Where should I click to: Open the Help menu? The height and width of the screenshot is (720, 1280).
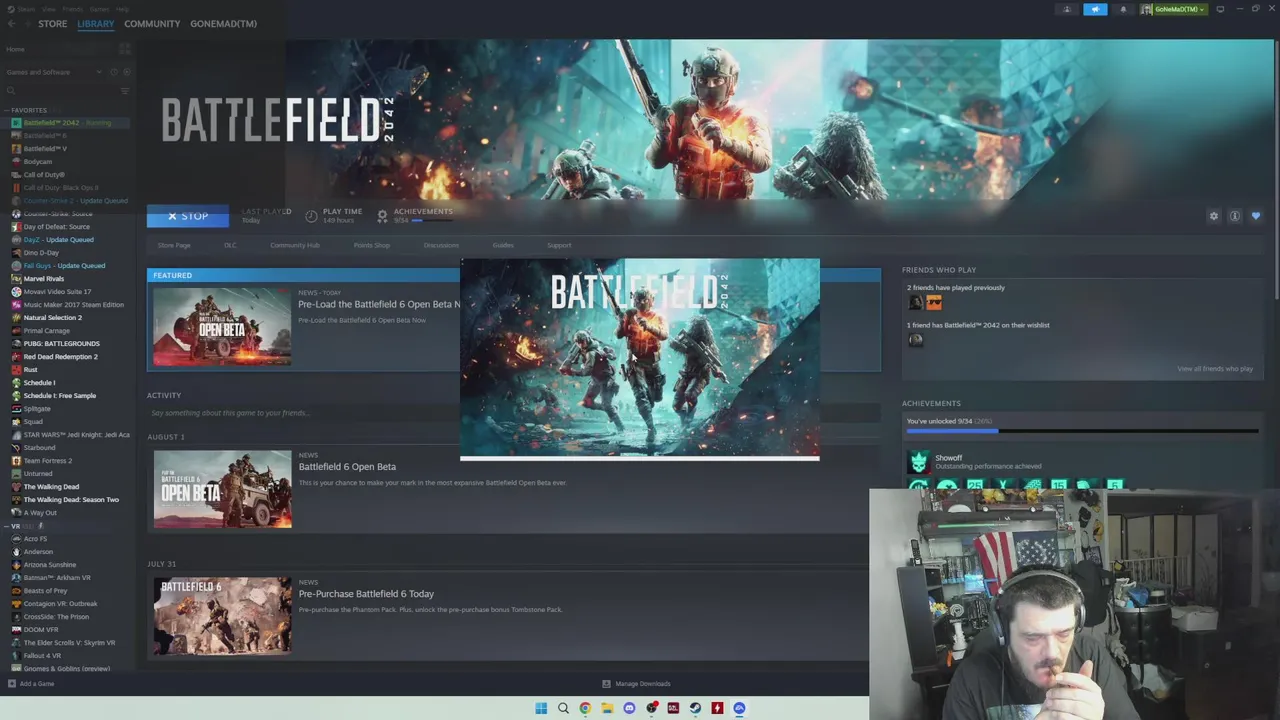(122, 9)
